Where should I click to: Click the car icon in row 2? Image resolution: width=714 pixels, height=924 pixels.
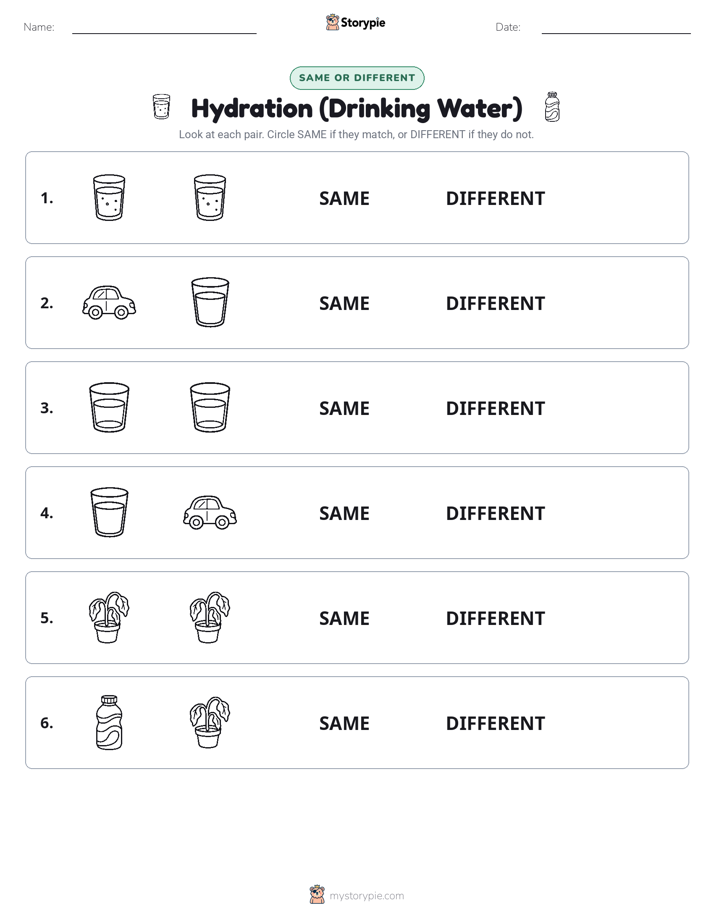[x=109, y=302]
